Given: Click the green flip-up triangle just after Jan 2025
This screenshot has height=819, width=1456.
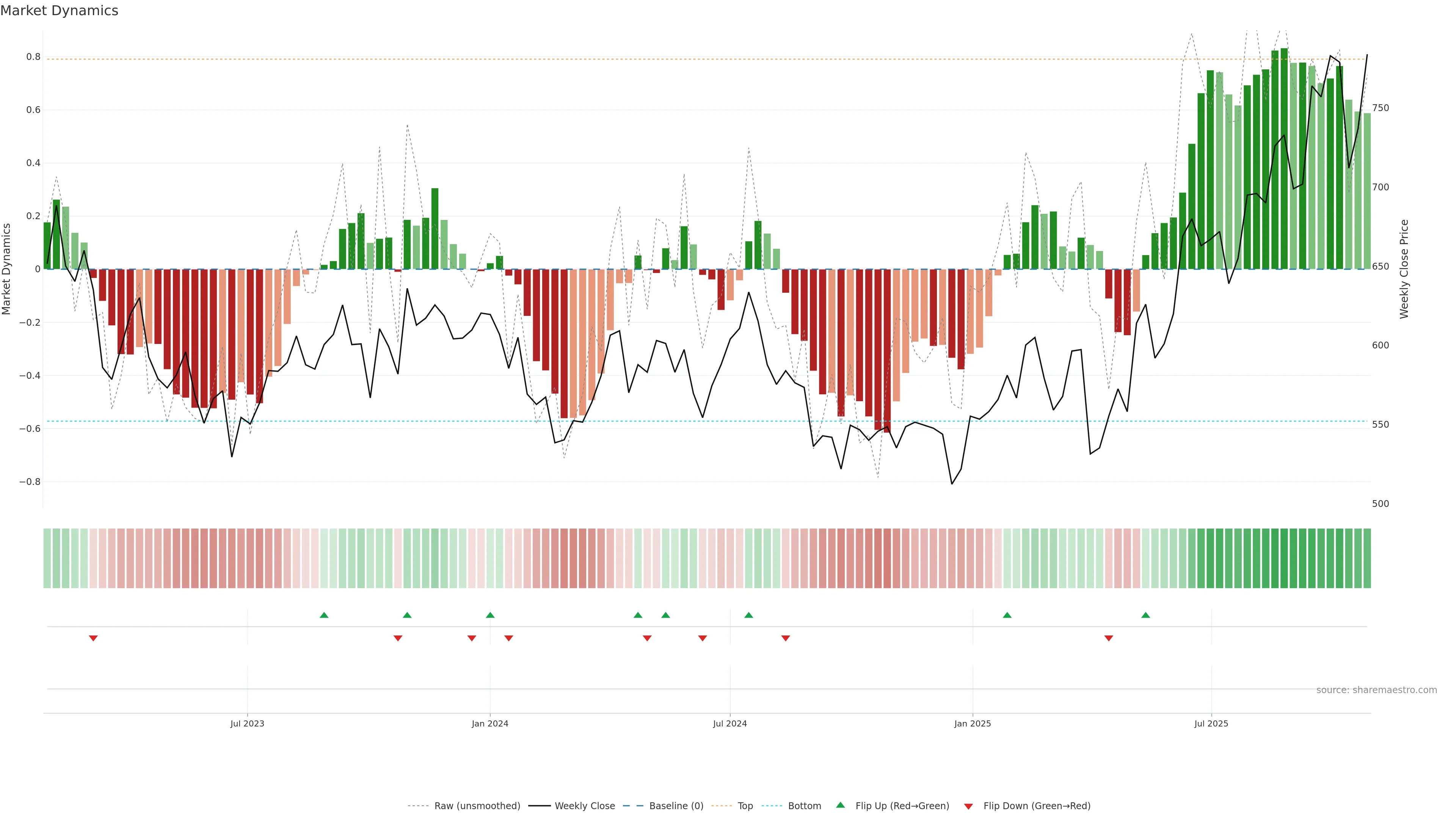Looking at the screenshot, I should pos(1007,615).
